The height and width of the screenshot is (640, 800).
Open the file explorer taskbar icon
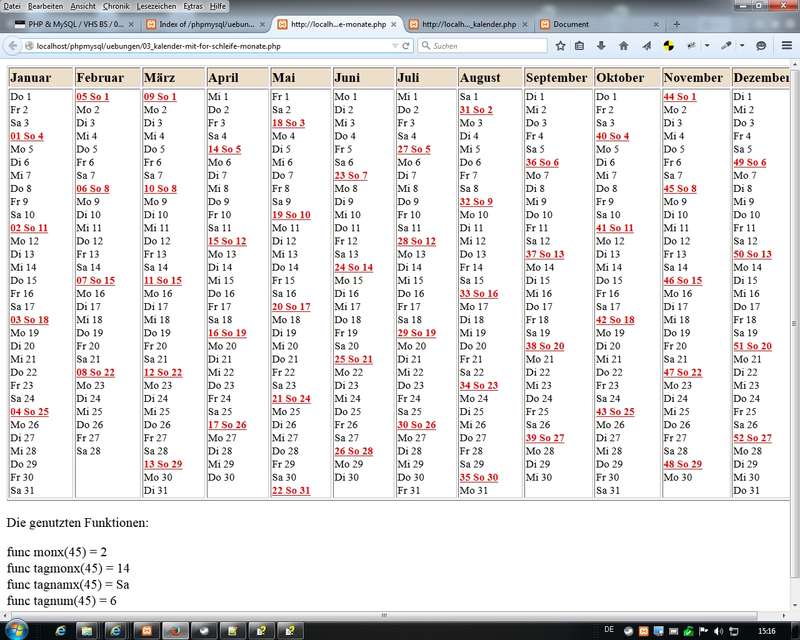pyautogui.click(x=87, y=631)
